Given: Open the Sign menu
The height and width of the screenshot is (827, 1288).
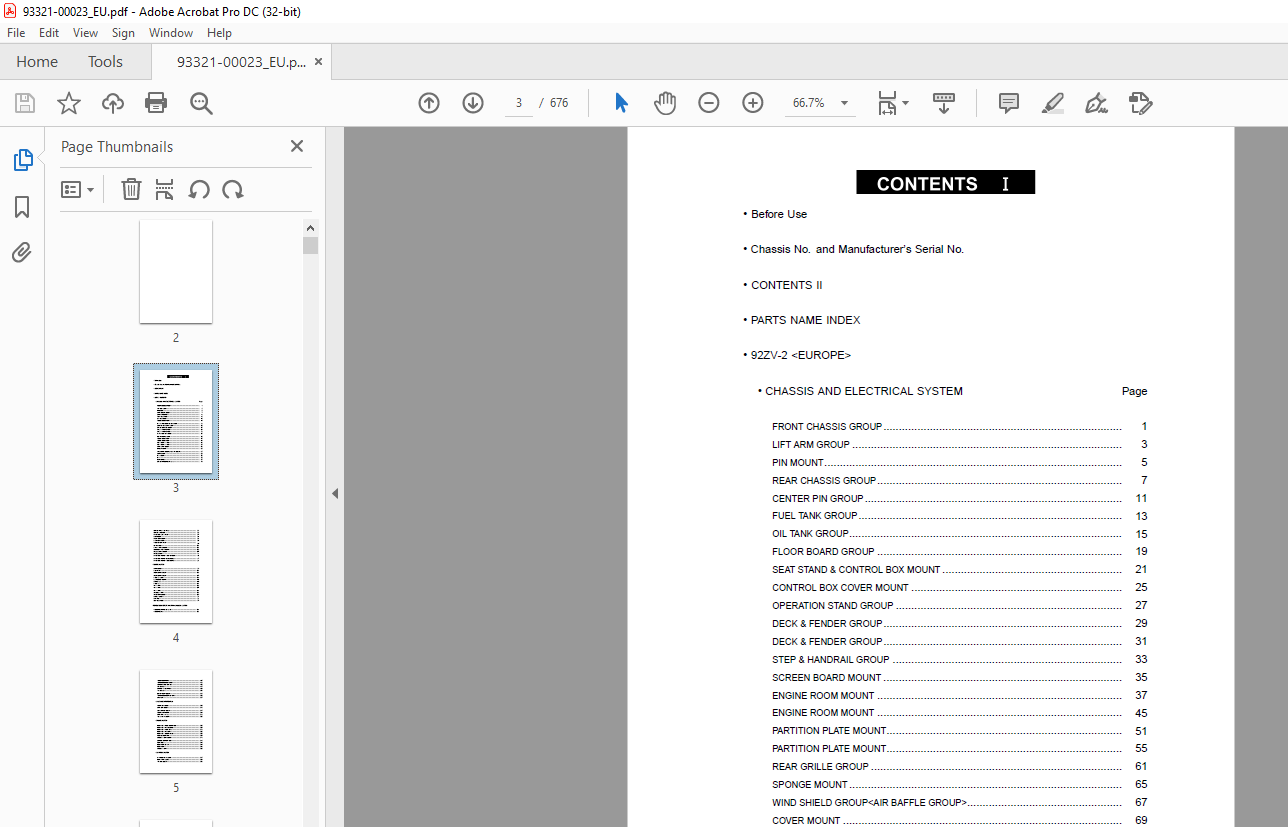Looking at the screenshot, I should [x=123, y=32].
